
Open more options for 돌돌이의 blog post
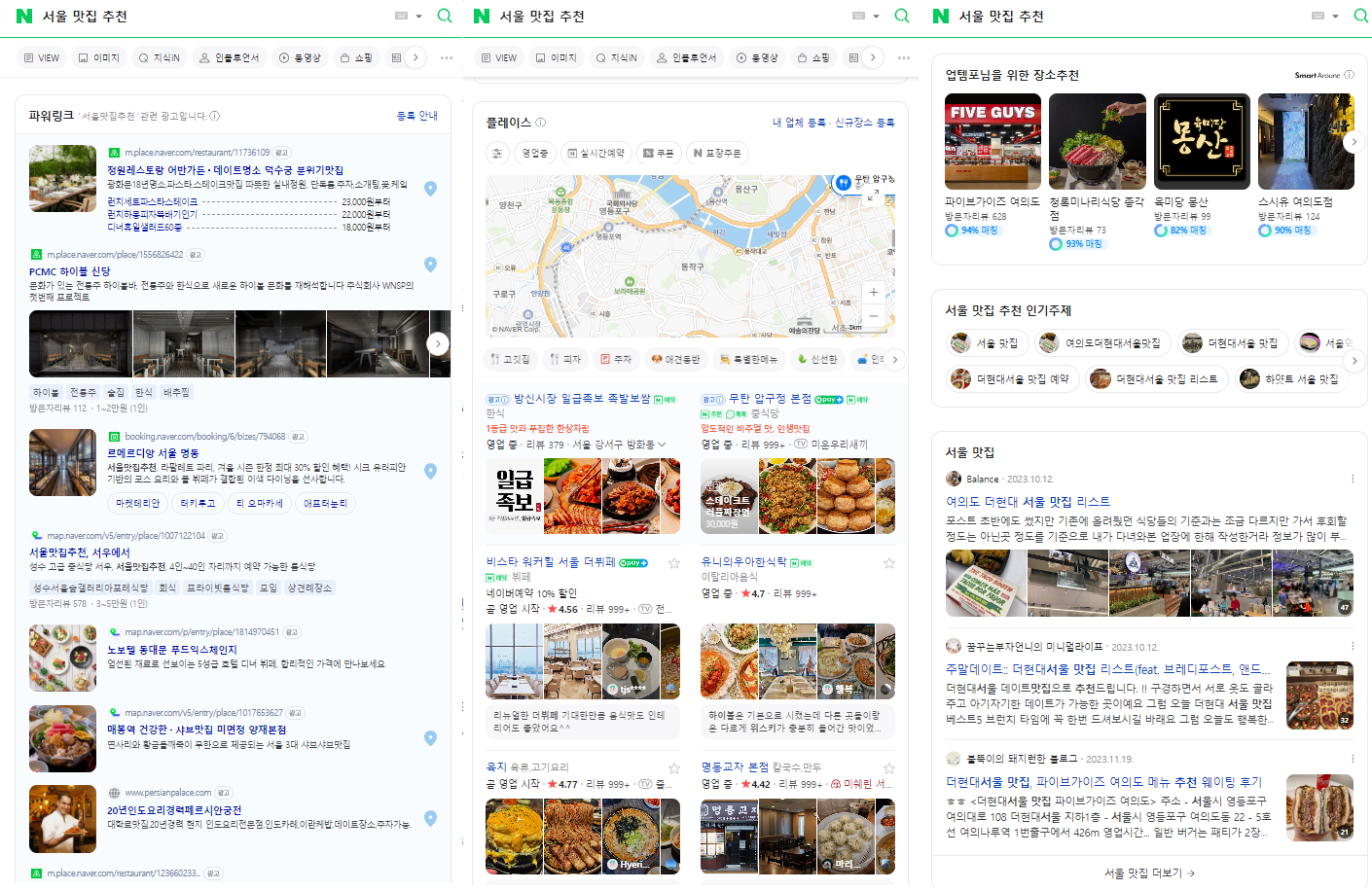1352,758
